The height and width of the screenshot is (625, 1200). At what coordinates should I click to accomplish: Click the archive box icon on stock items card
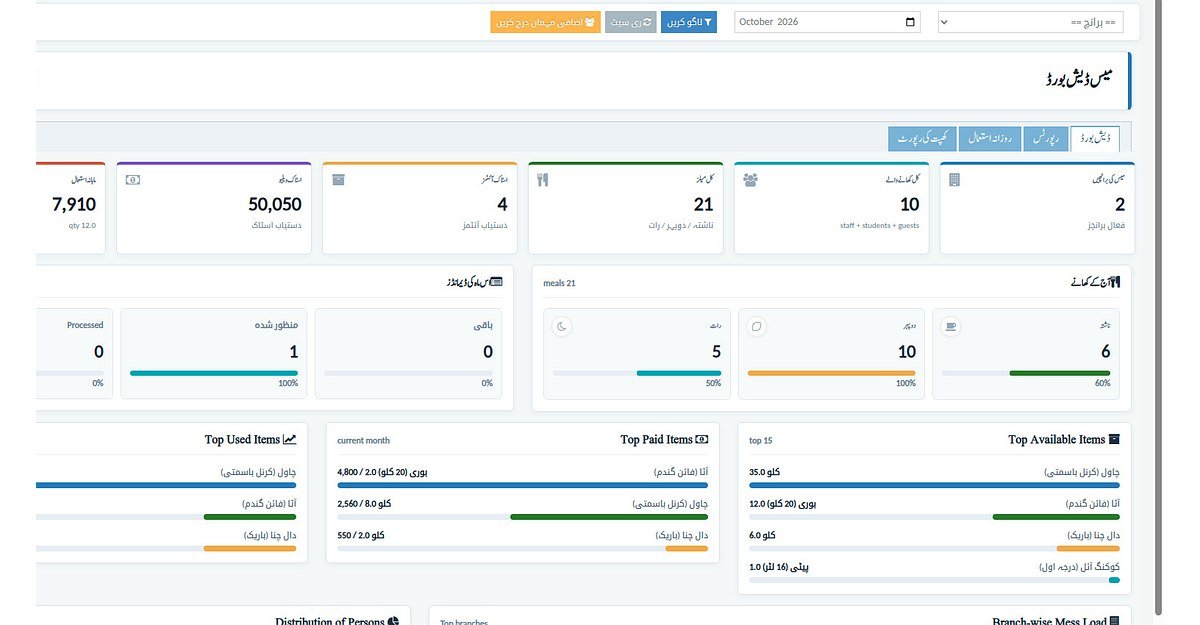coord(338,180)
